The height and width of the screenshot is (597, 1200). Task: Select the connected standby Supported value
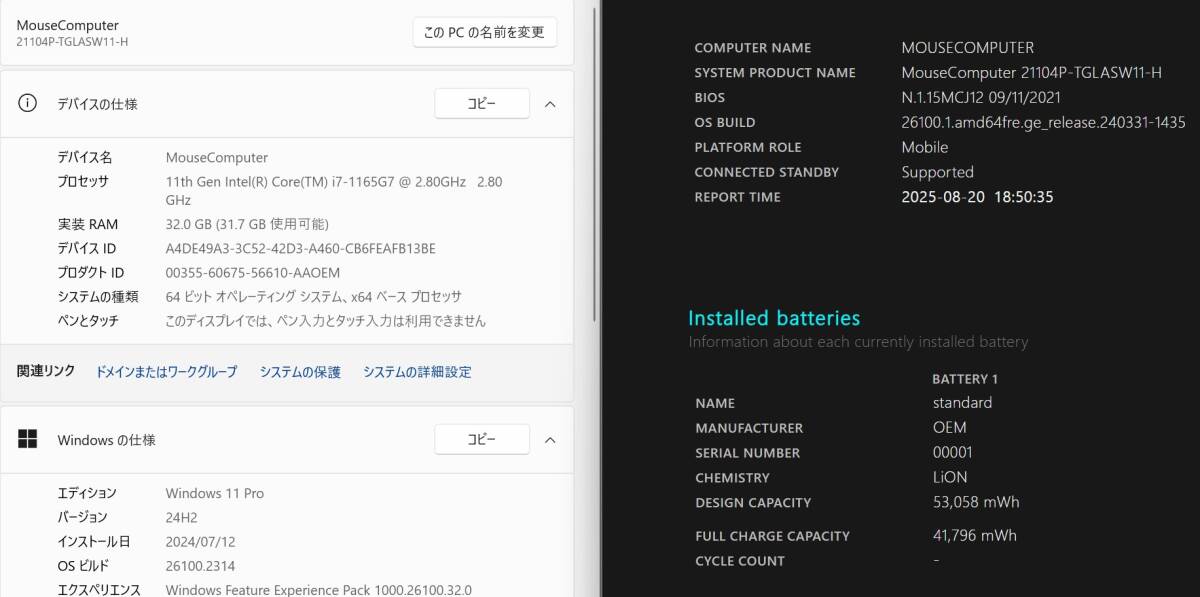point(937,172)
